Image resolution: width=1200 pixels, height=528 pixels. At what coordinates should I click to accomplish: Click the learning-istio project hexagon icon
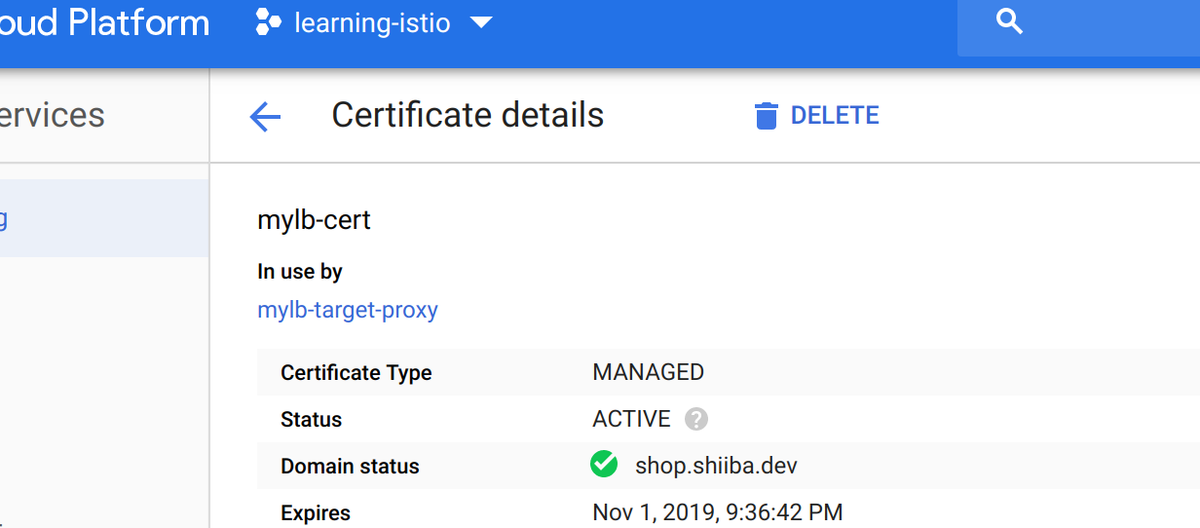tap(268, 22)
